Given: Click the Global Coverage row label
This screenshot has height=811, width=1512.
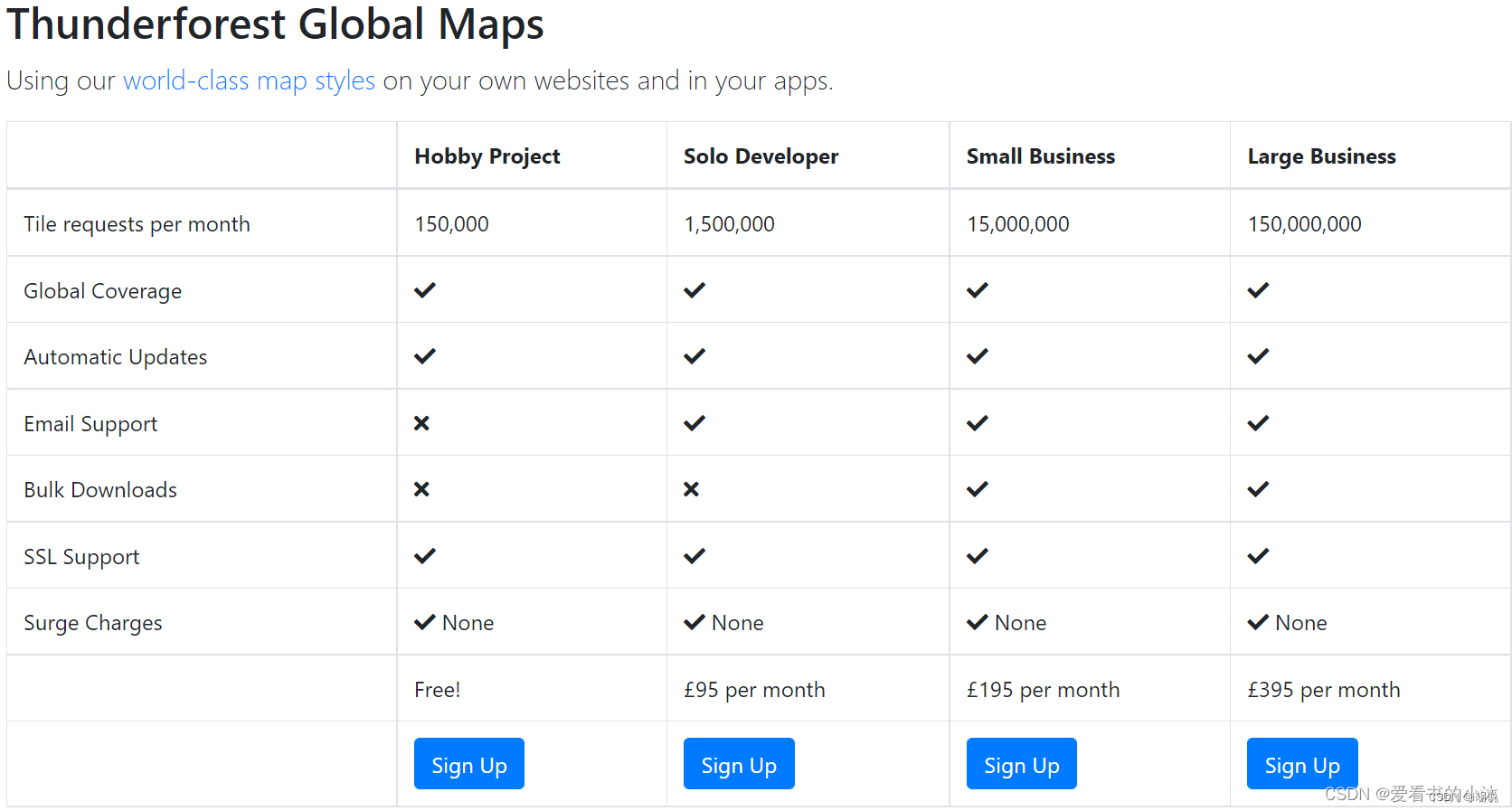Looking at the screenshot, I should click(103, 291).
